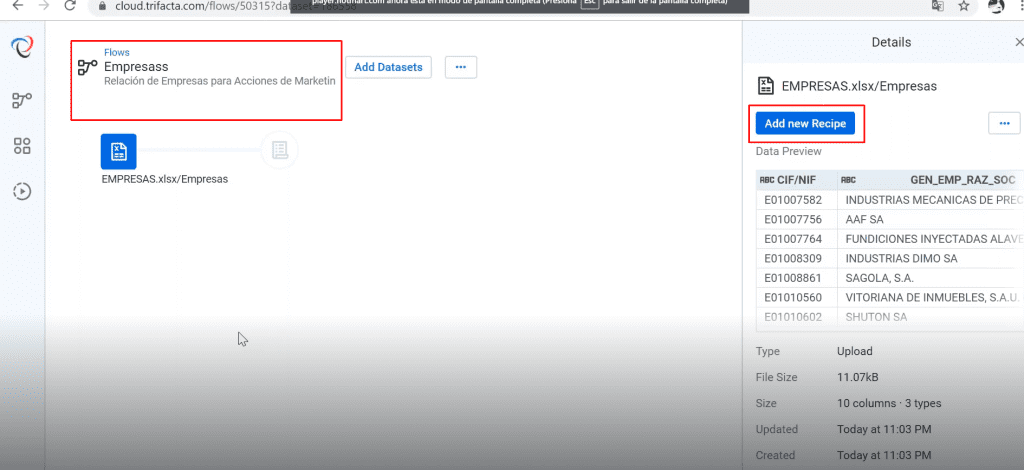Click the Add Datasets button
Screen dimensions: 1024x470
click(389, 67)
